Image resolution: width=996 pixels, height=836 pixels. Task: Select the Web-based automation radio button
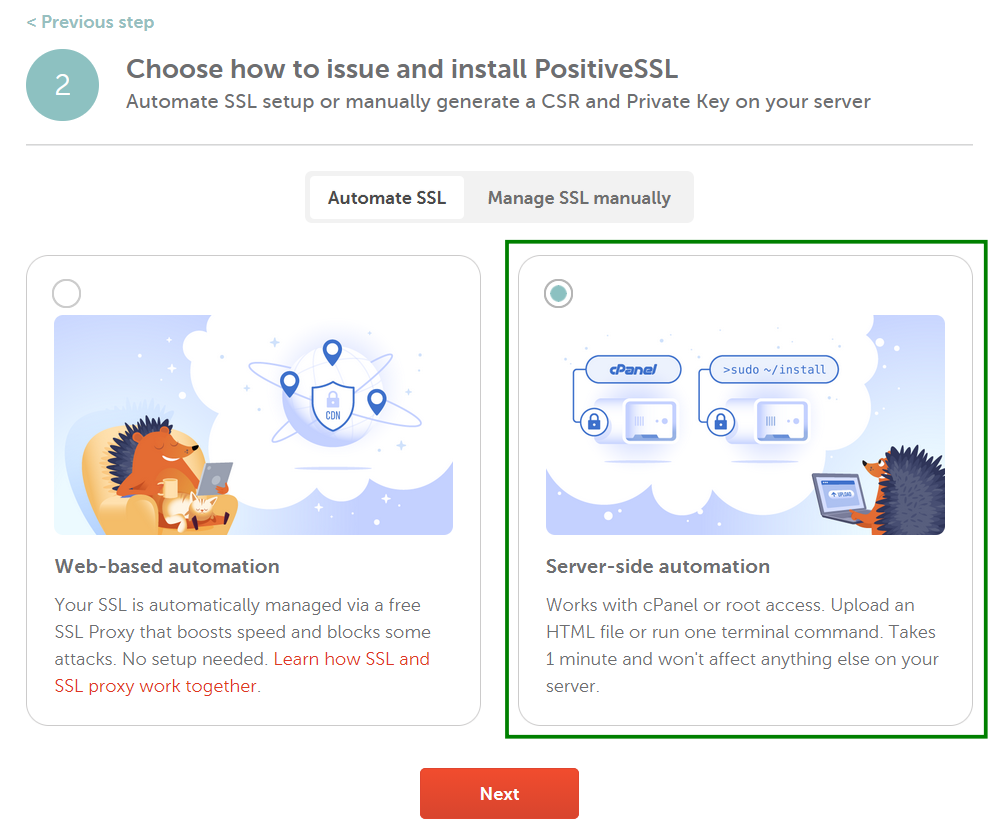(66, 293)
